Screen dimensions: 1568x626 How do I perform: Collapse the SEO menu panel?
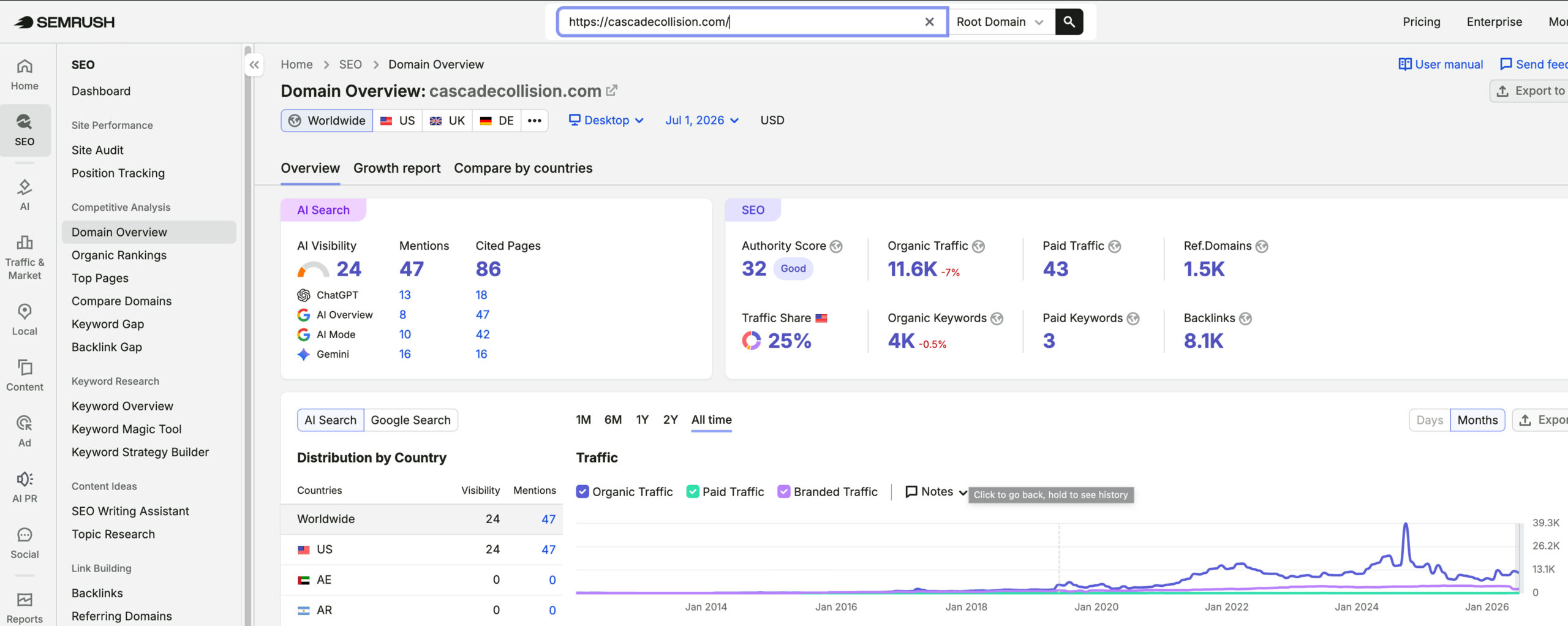[x=254, y=64]
